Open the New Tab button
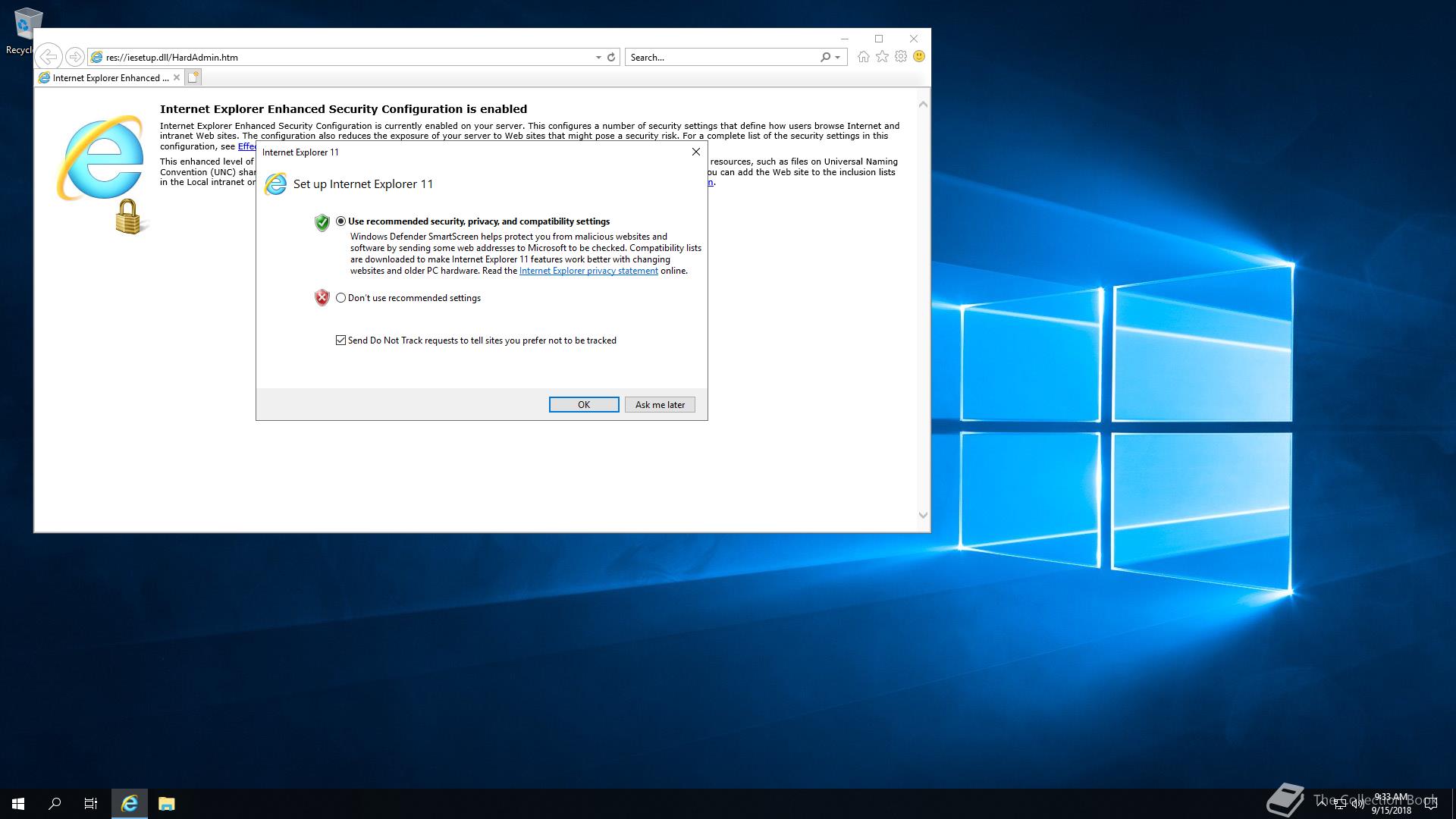The height and width of the screenshot is (819, 1456). pos(193,77)
